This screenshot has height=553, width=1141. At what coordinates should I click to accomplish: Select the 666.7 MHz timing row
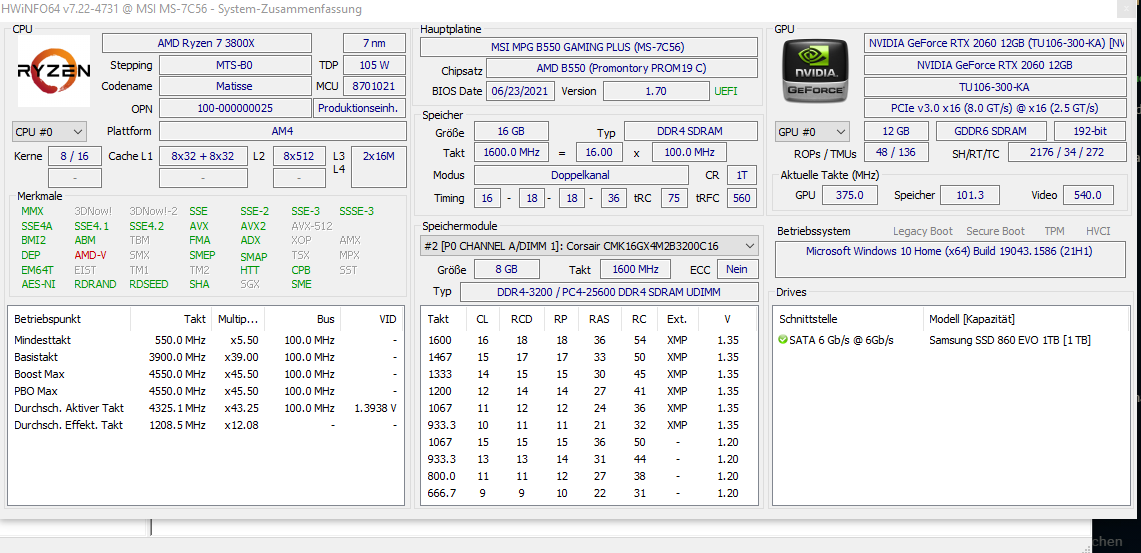tap(589, 493)
